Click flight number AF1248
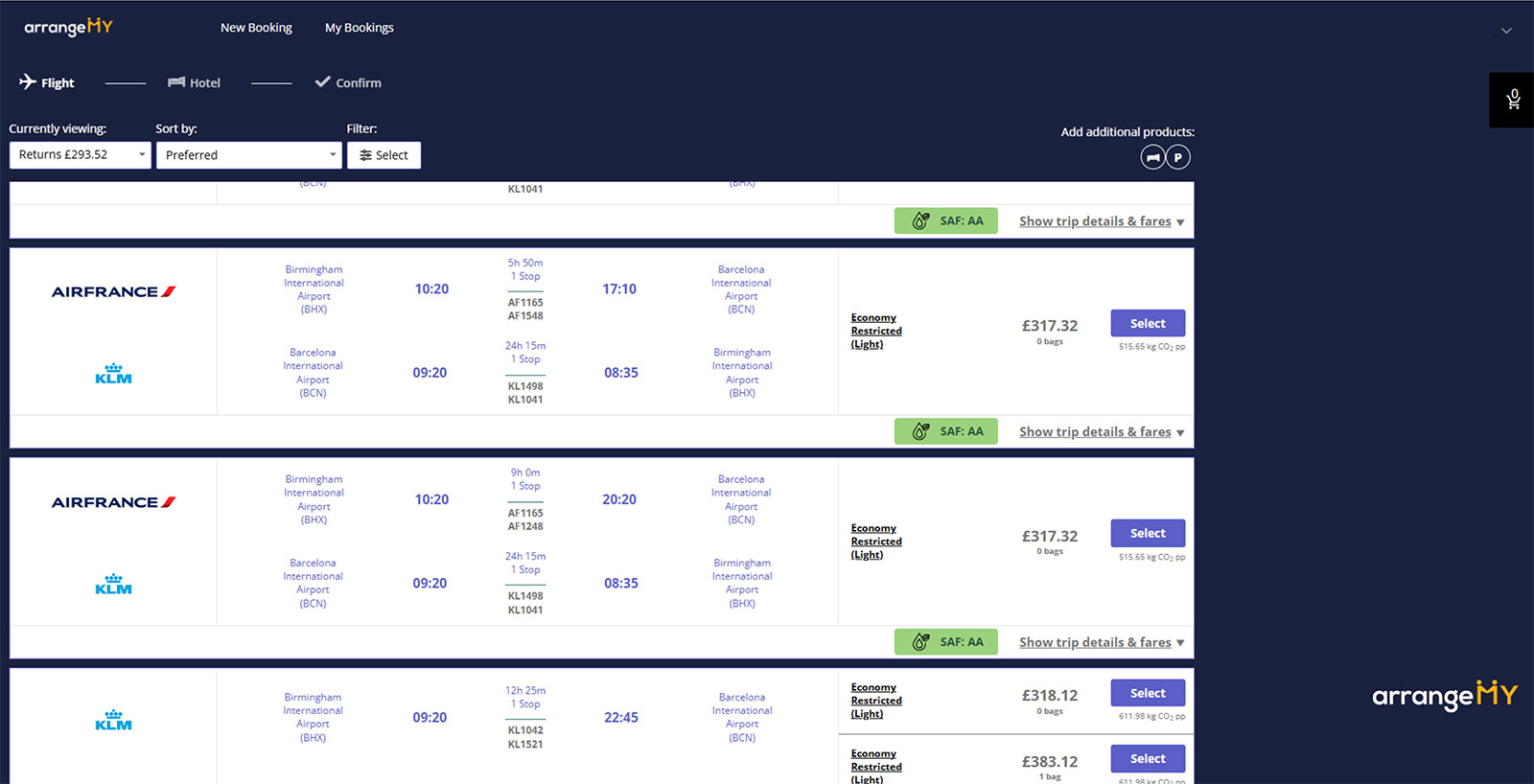Screen dimensions: 1534x784 [x=525, y=526]
